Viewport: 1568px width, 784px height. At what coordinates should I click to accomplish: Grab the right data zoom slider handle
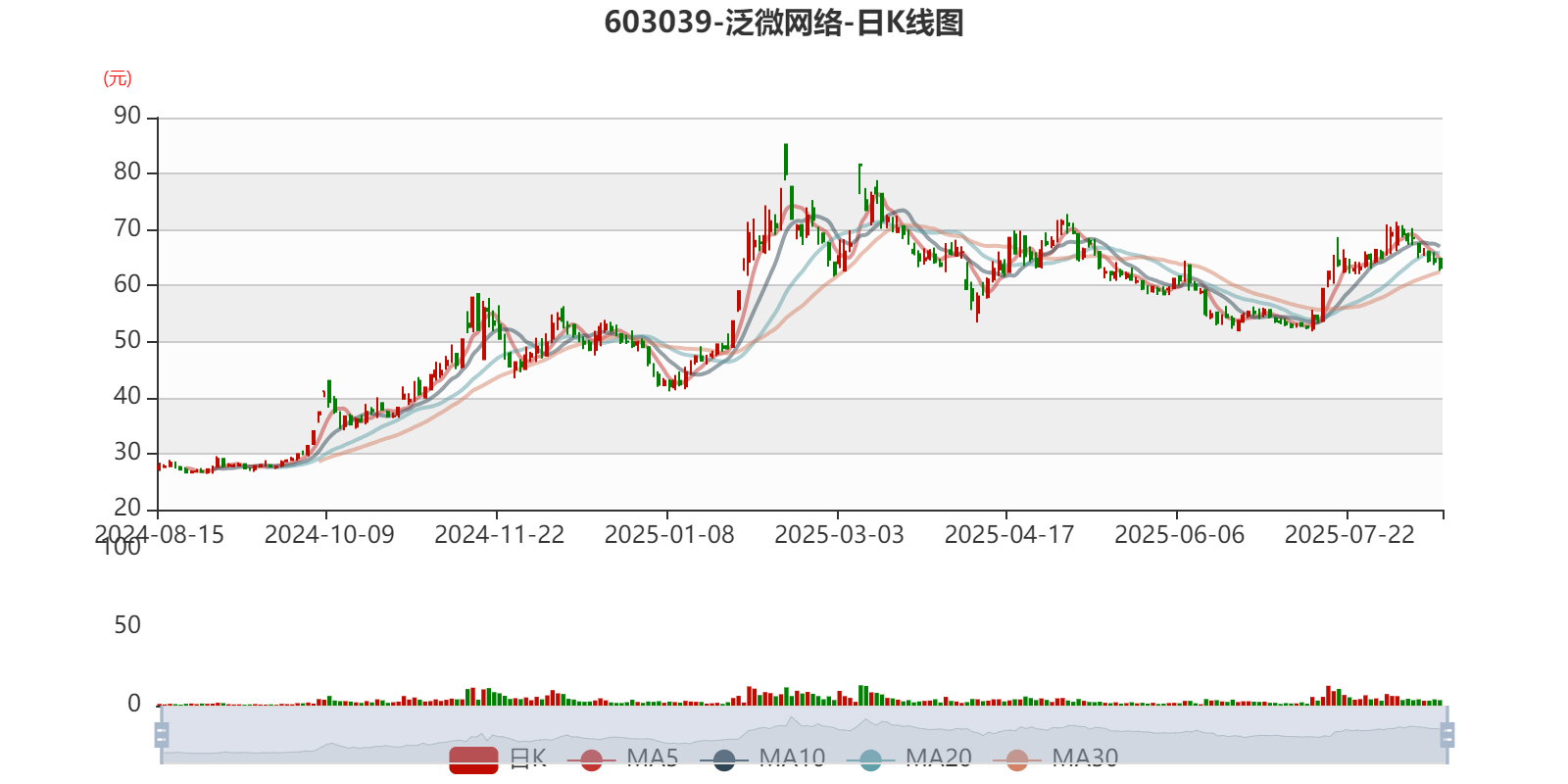[x=1446, y=734]
